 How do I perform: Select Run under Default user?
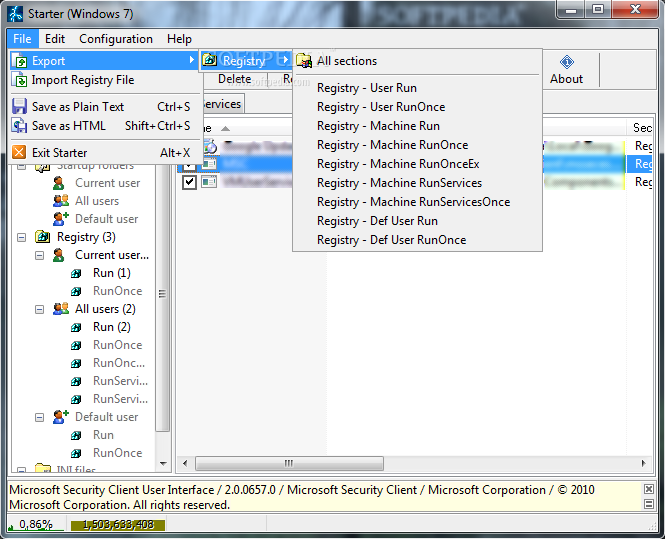[x=103, y=435]
